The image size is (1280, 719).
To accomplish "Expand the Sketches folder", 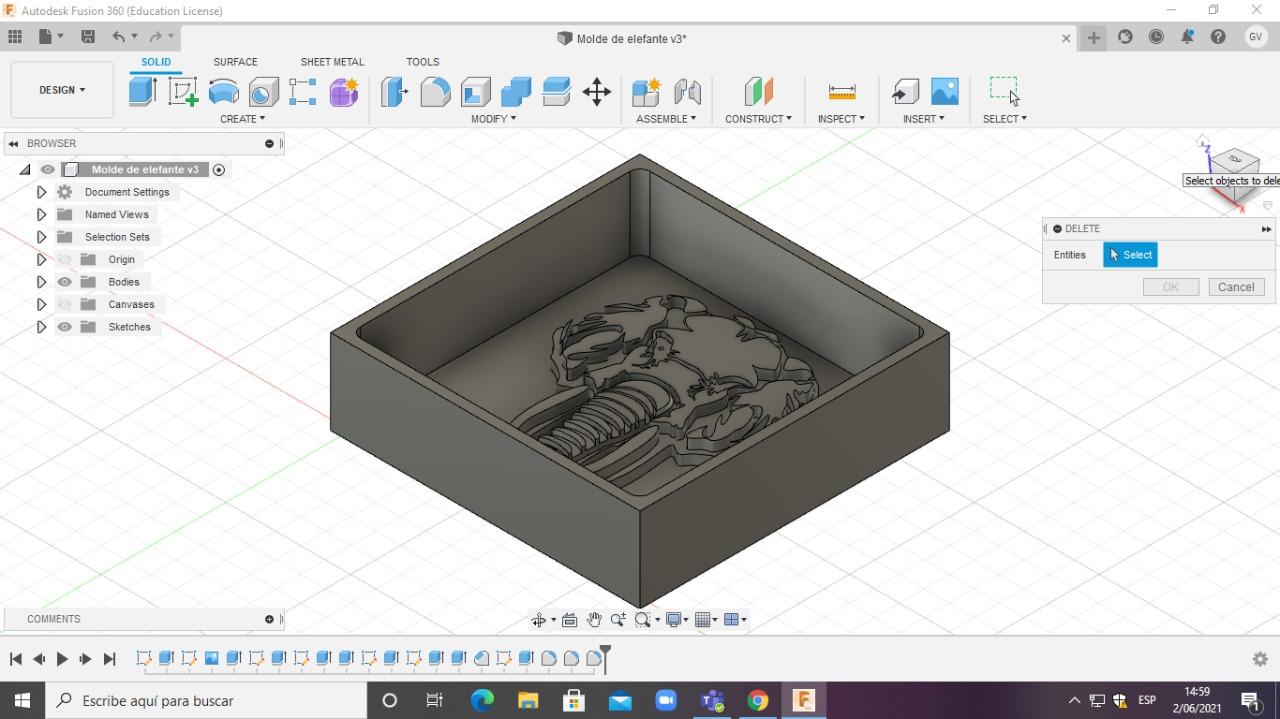I will pos(41,327).
